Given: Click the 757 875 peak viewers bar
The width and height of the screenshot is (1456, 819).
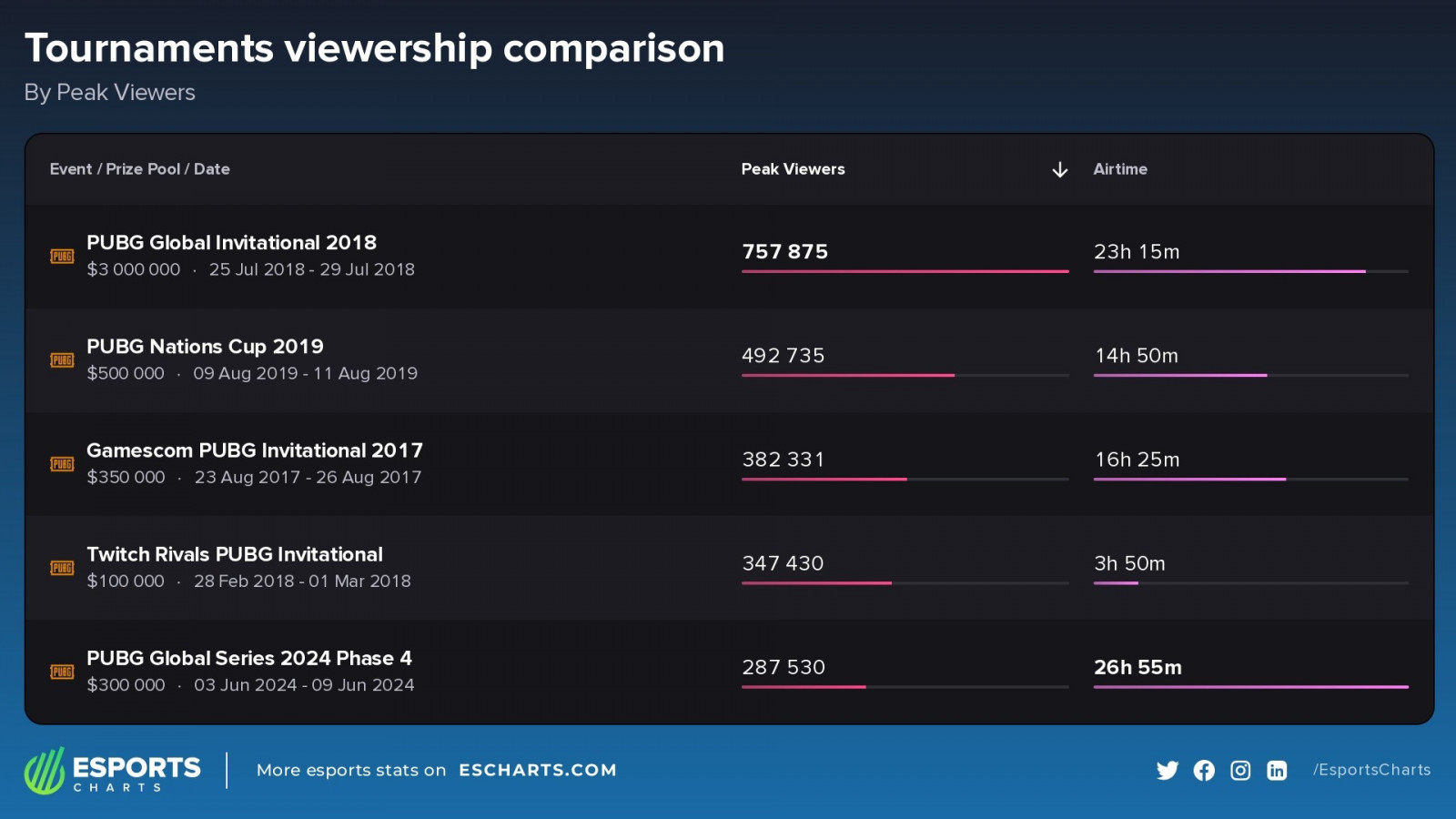Looking at the screenshot, I should [x=905, y=271].
